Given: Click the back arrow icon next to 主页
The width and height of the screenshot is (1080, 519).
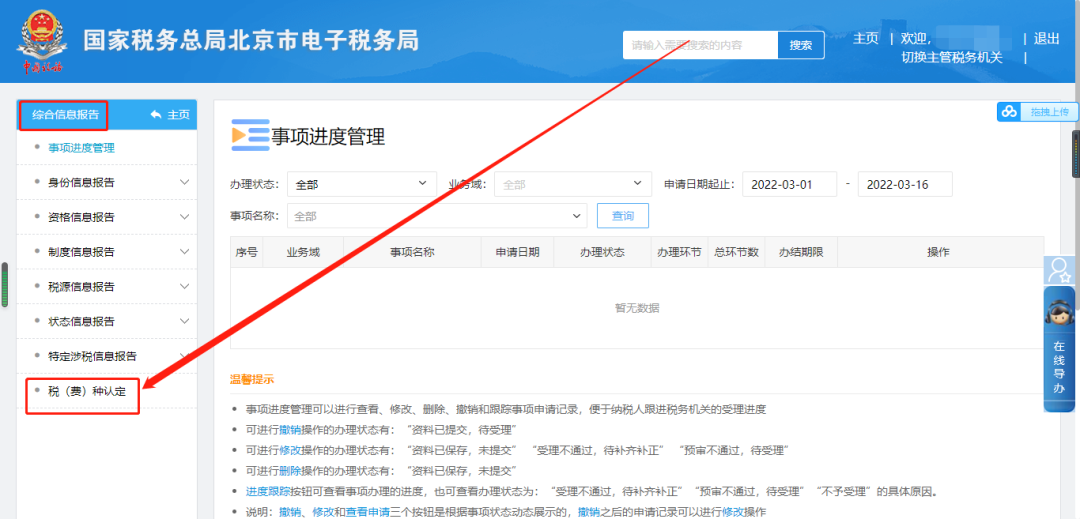Looking at the screenshot, I should (156, 115).
